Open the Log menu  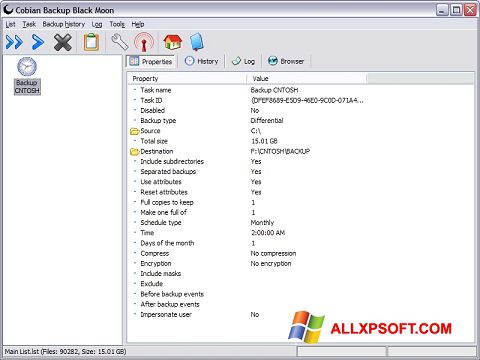pos(97,24)
